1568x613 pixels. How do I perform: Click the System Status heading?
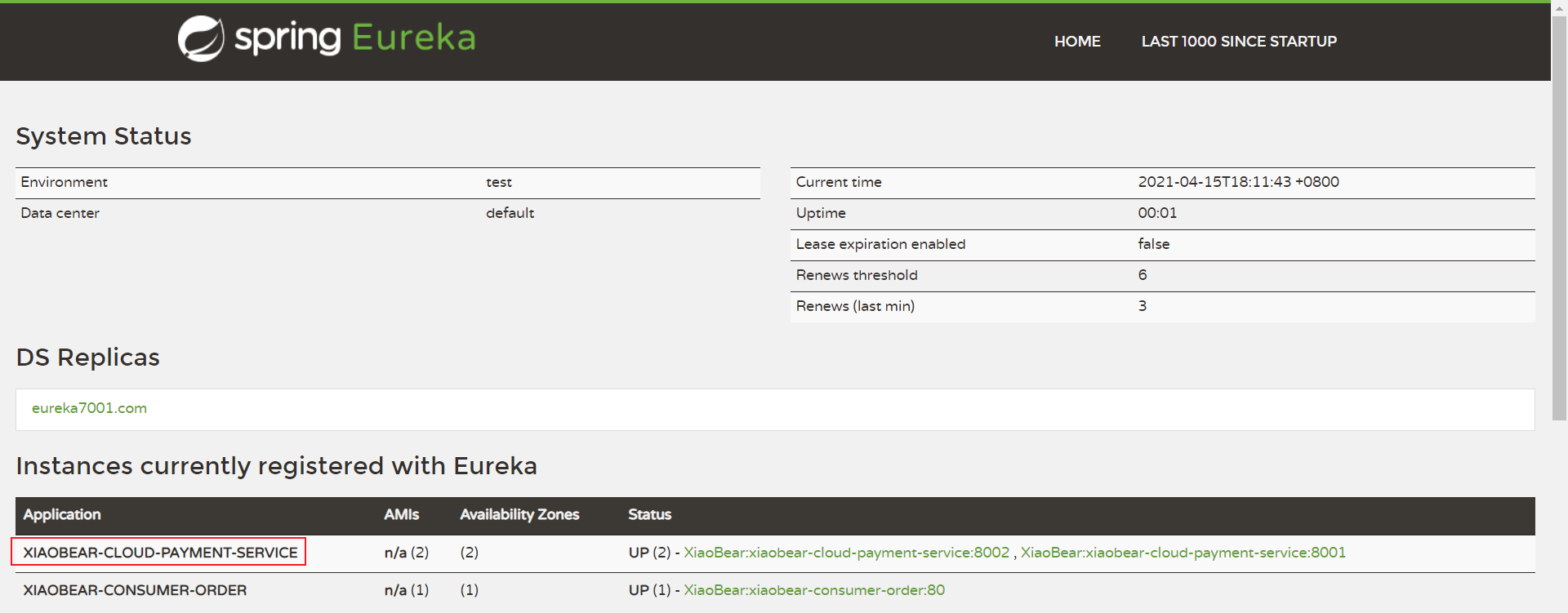(104, 136)
